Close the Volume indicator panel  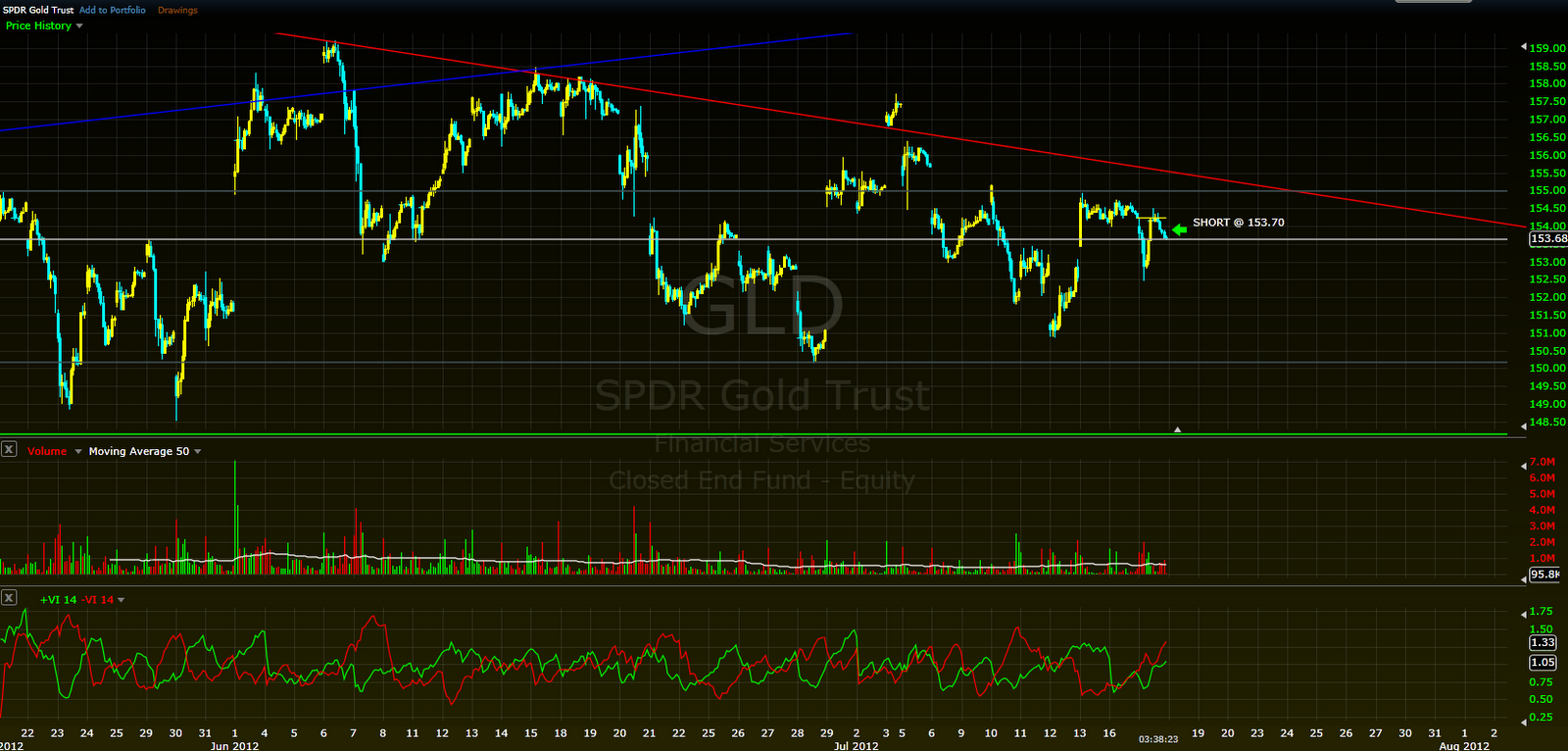pyautogui.click(x=9, y=450)
